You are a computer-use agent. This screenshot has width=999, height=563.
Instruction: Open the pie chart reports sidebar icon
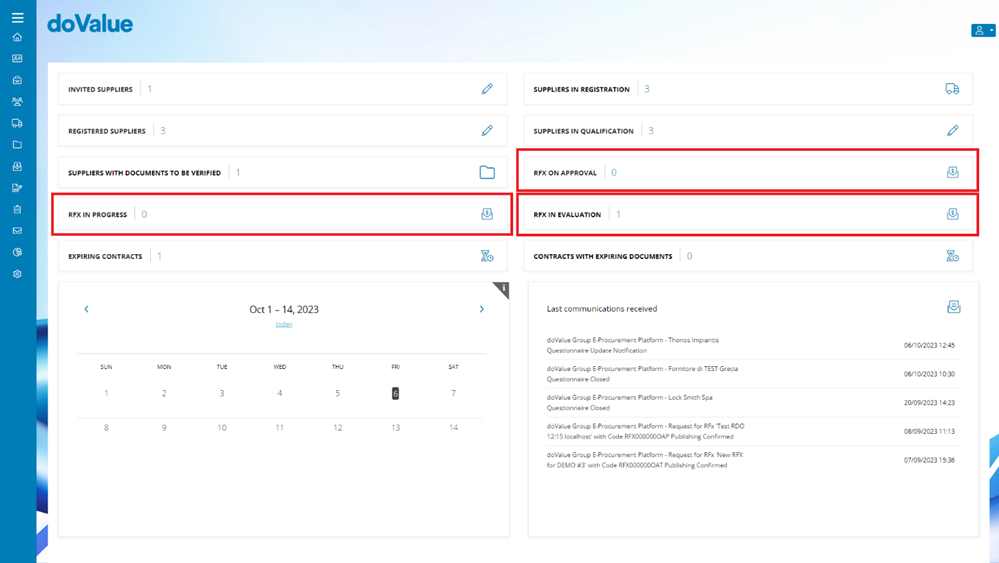(17, 252)
